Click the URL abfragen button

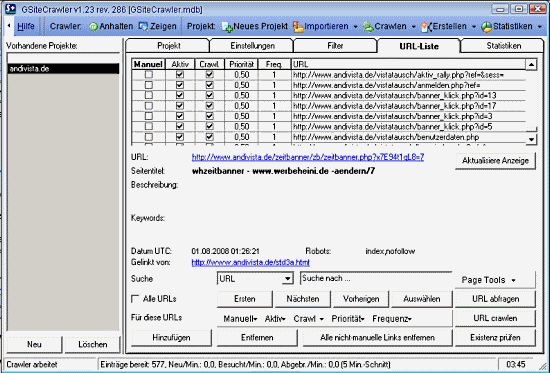point(495,299)
